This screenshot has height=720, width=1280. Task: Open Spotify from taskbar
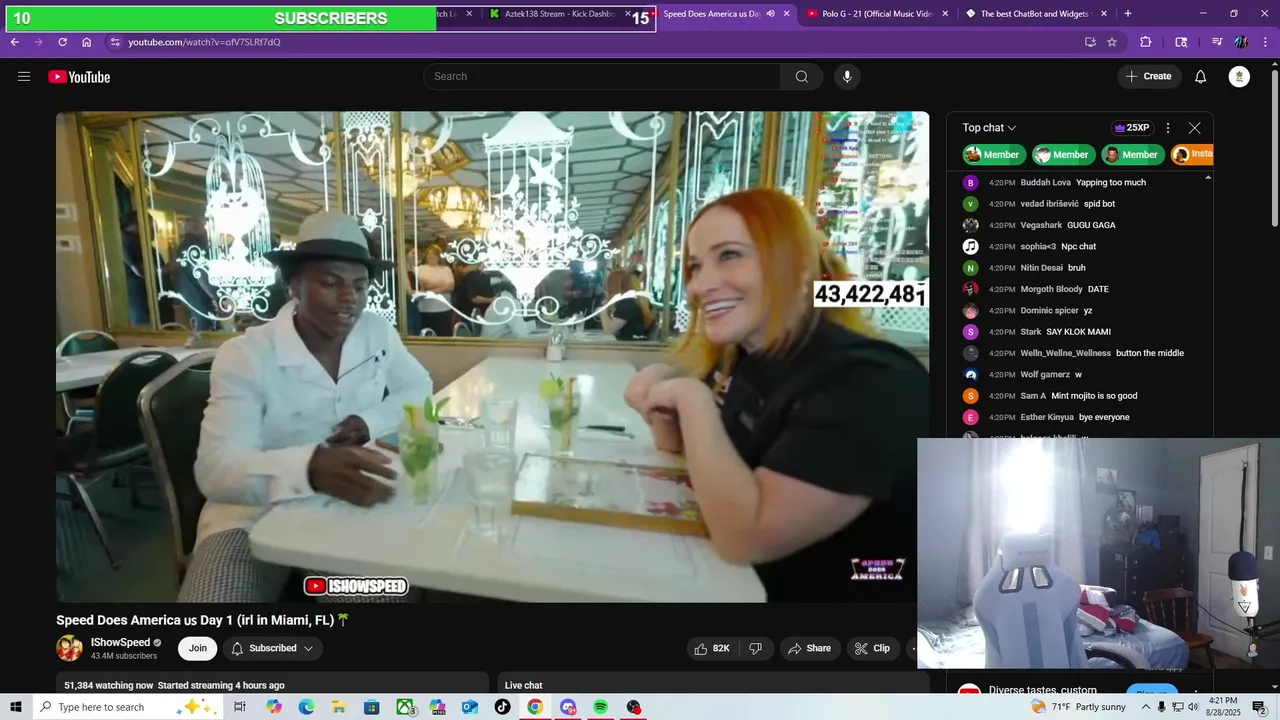coord(600,707)
